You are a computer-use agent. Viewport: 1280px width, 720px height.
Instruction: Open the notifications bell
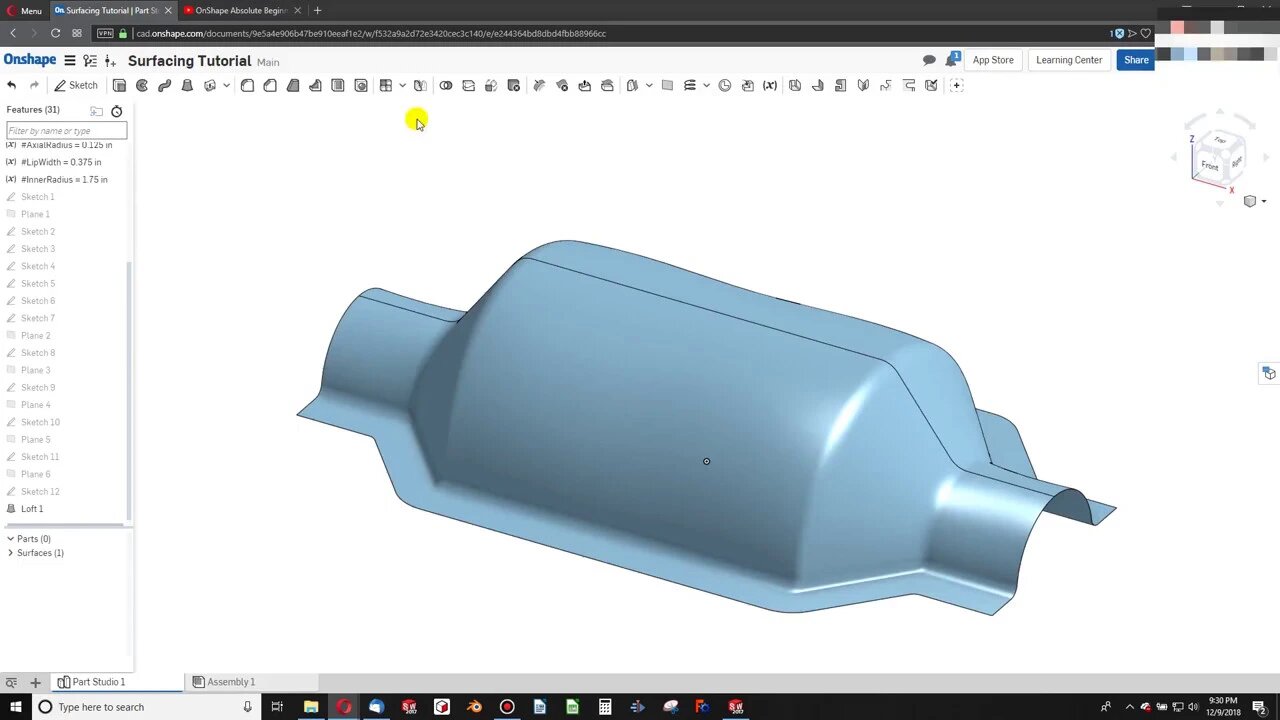[951, 60]
